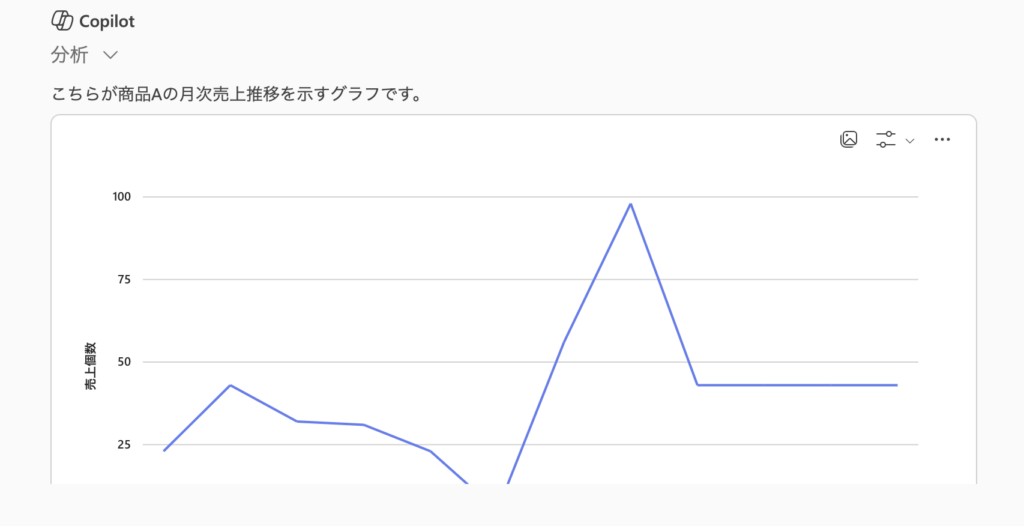Click the first data point on the line
This screenshot has height=526, width=1024.
point(164,450)
